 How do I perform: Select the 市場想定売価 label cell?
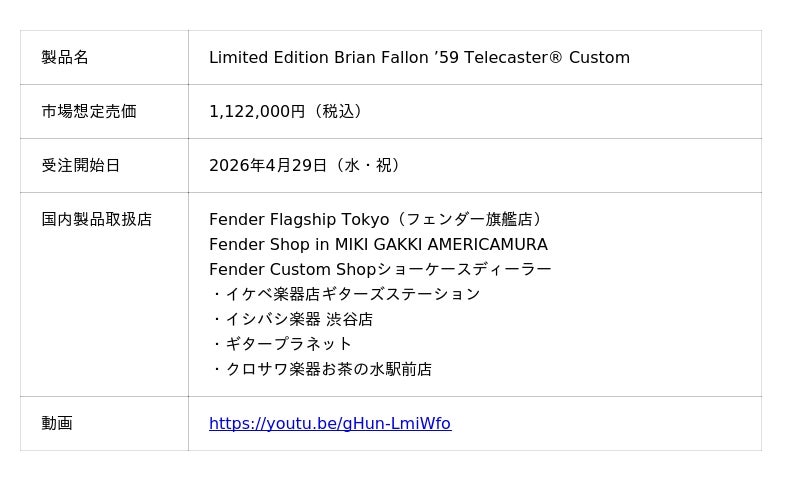coord(89,112)
